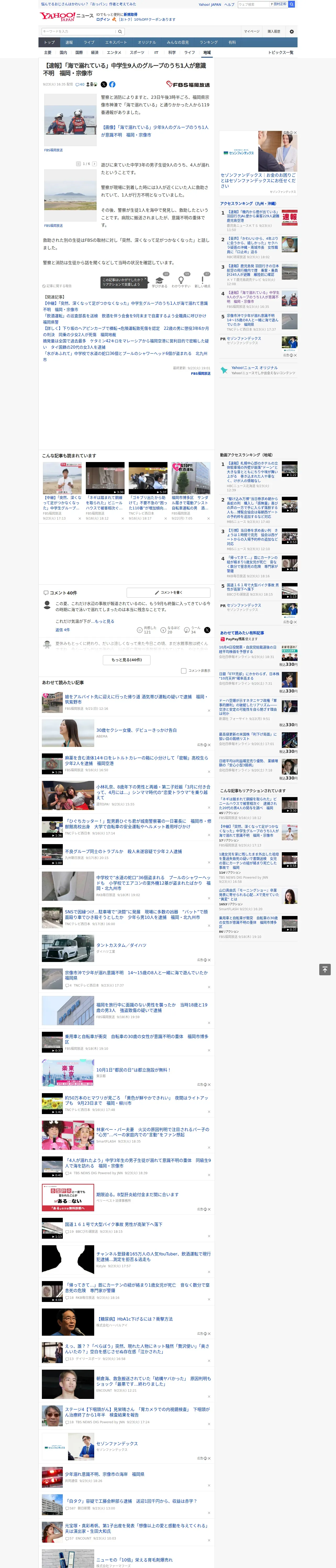Select the ランキング navigation tab
Screen dimensions: 336x1568
pos(209,43)
